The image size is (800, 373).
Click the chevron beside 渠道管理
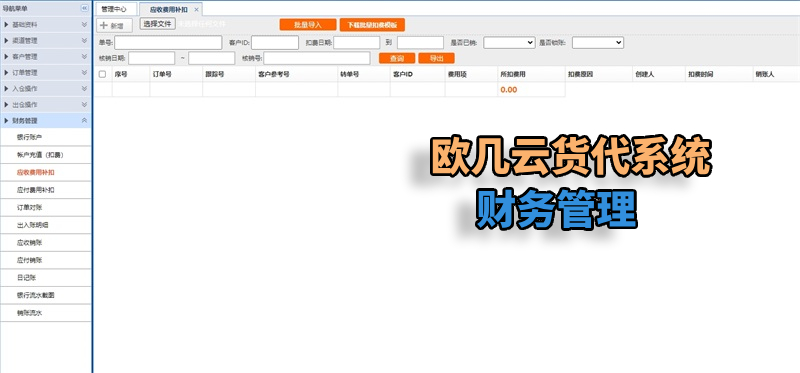pyautogui.click(x=84, y=40)
